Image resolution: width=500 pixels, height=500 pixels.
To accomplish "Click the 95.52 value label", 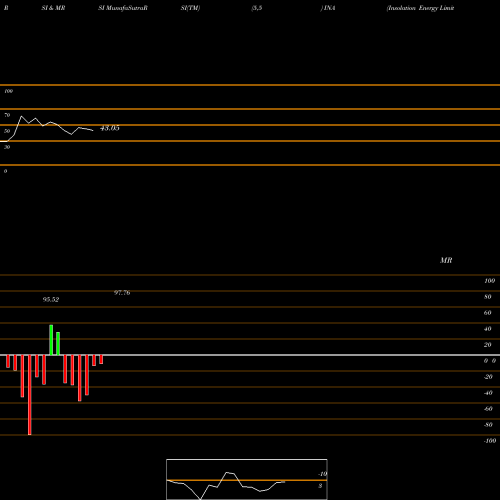I will click(x=51, y=300).
